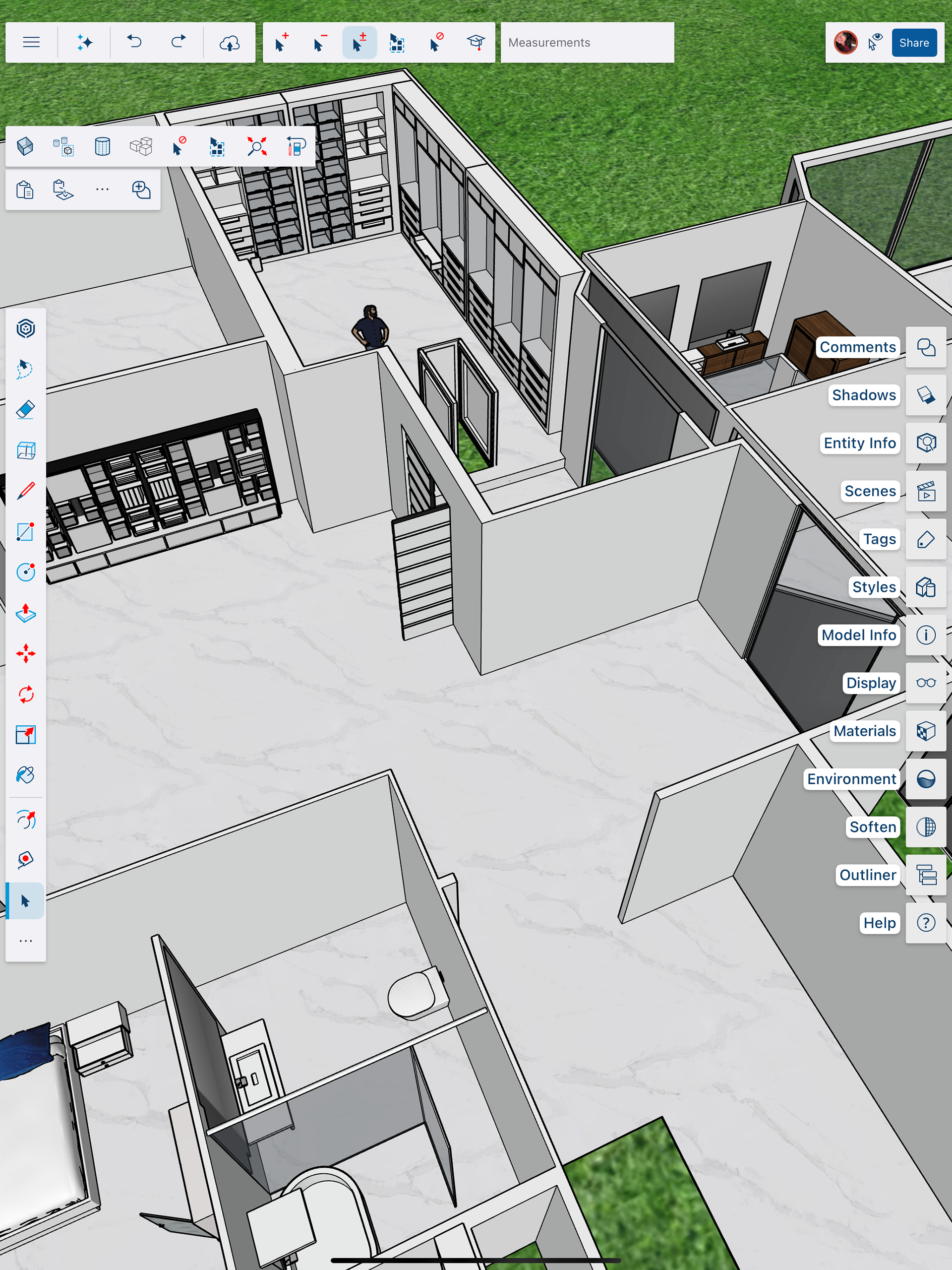Toggle add/subtract selection mode
This screenshot has height=1270, width=952.
pos(359,43)
